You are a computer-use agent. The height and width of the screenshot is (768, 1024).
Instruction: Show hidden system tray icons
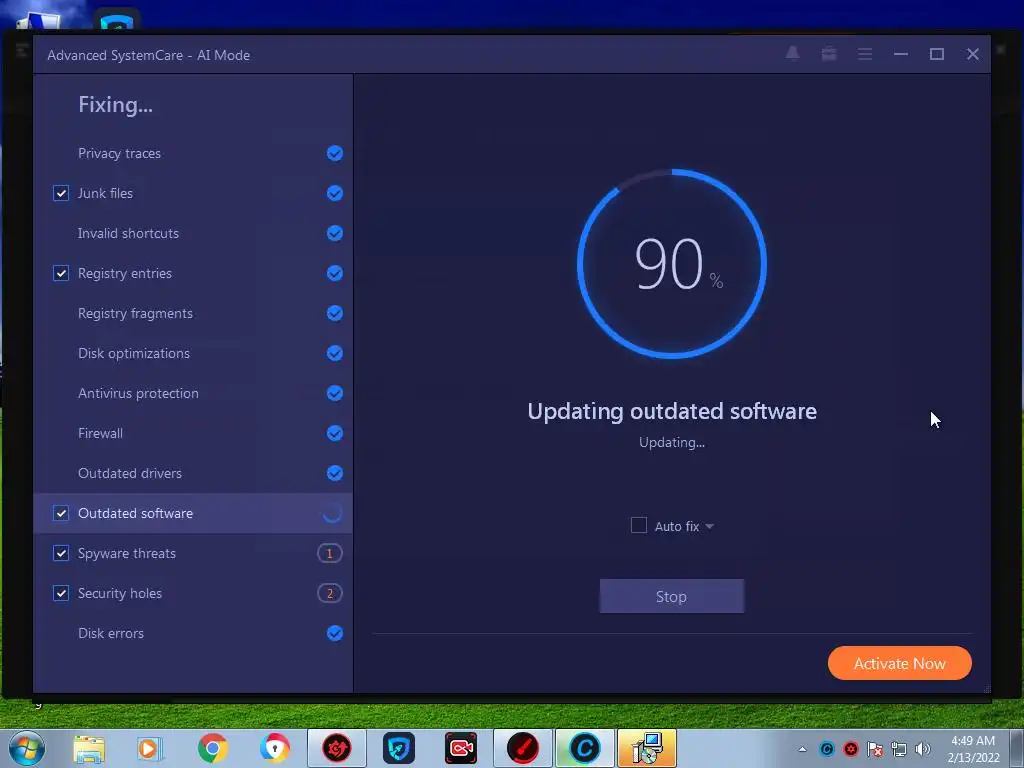click(x=803, y=749)
